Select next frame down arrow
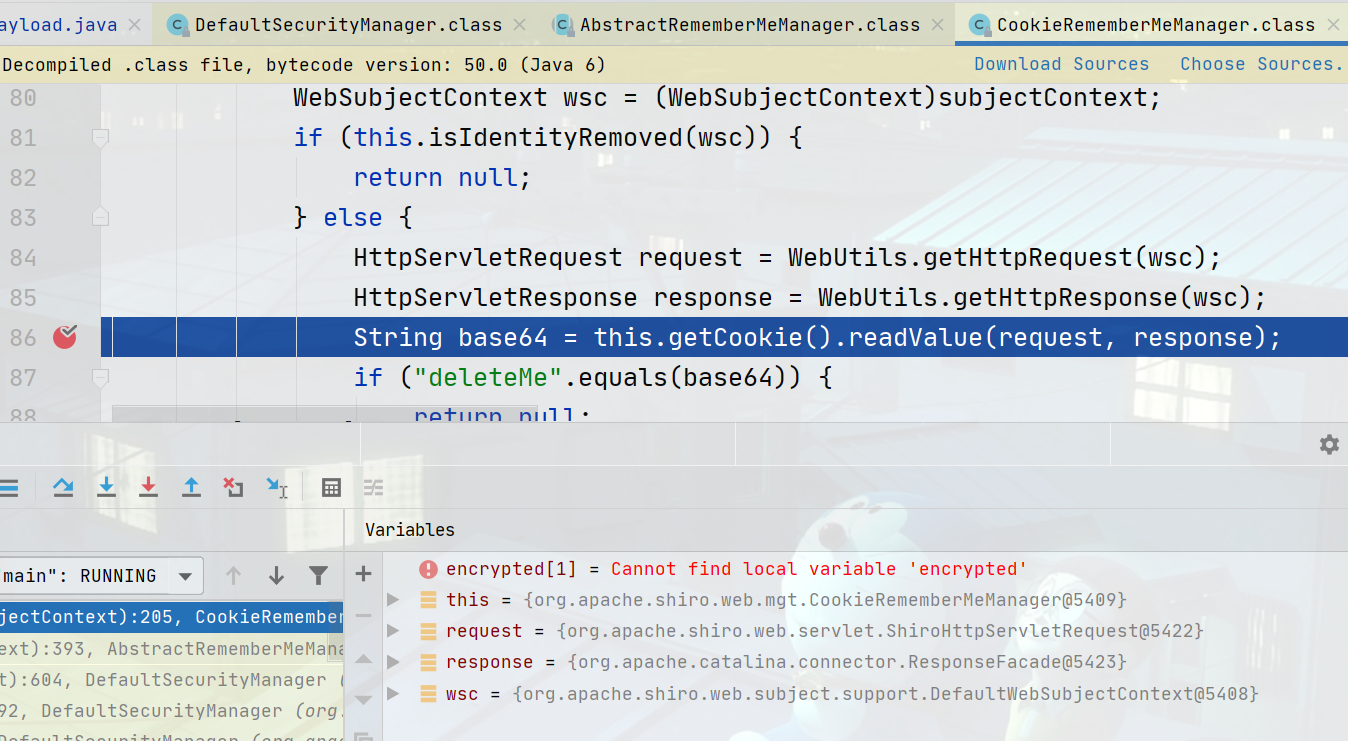This screenshot has width=1348, height=741. coord(276,576)
